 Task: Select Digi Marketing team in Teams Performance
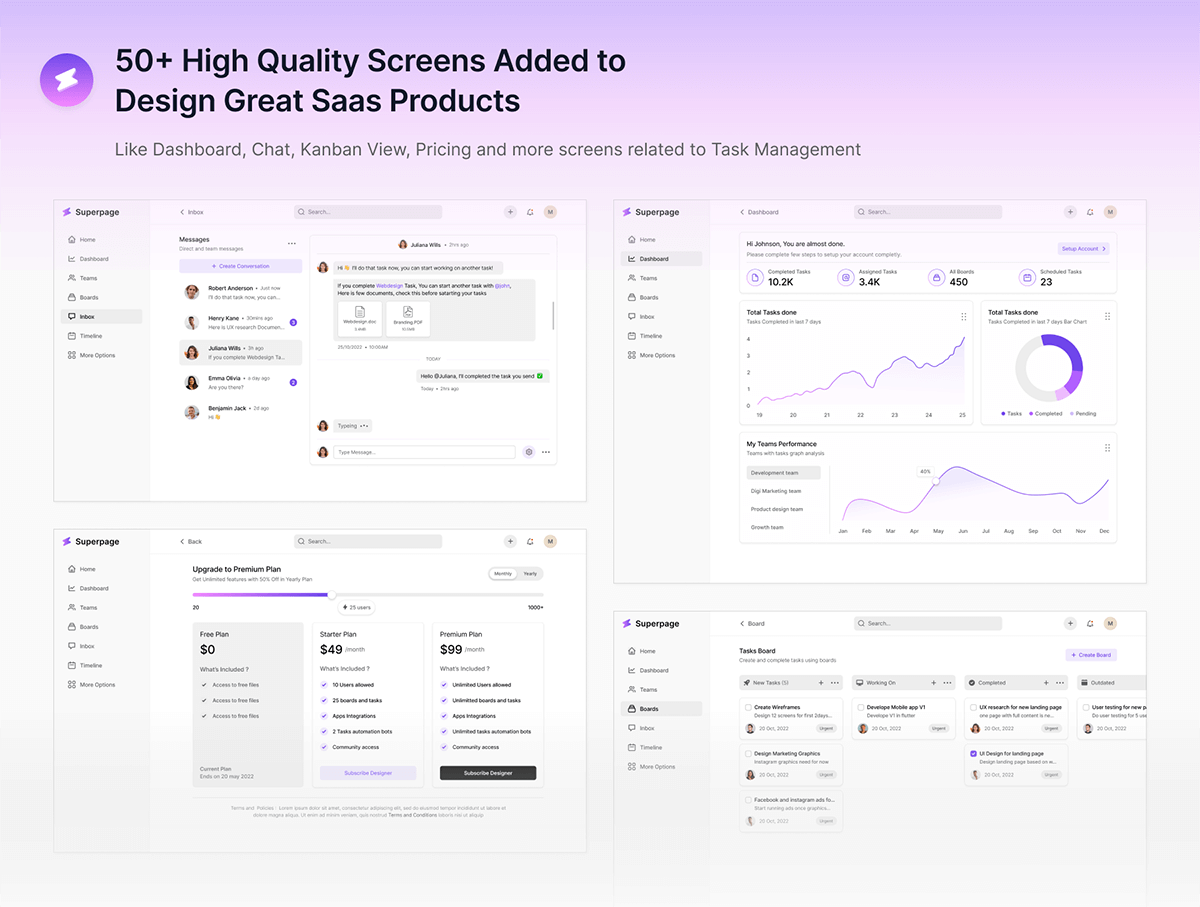click(x=776, y=491)
